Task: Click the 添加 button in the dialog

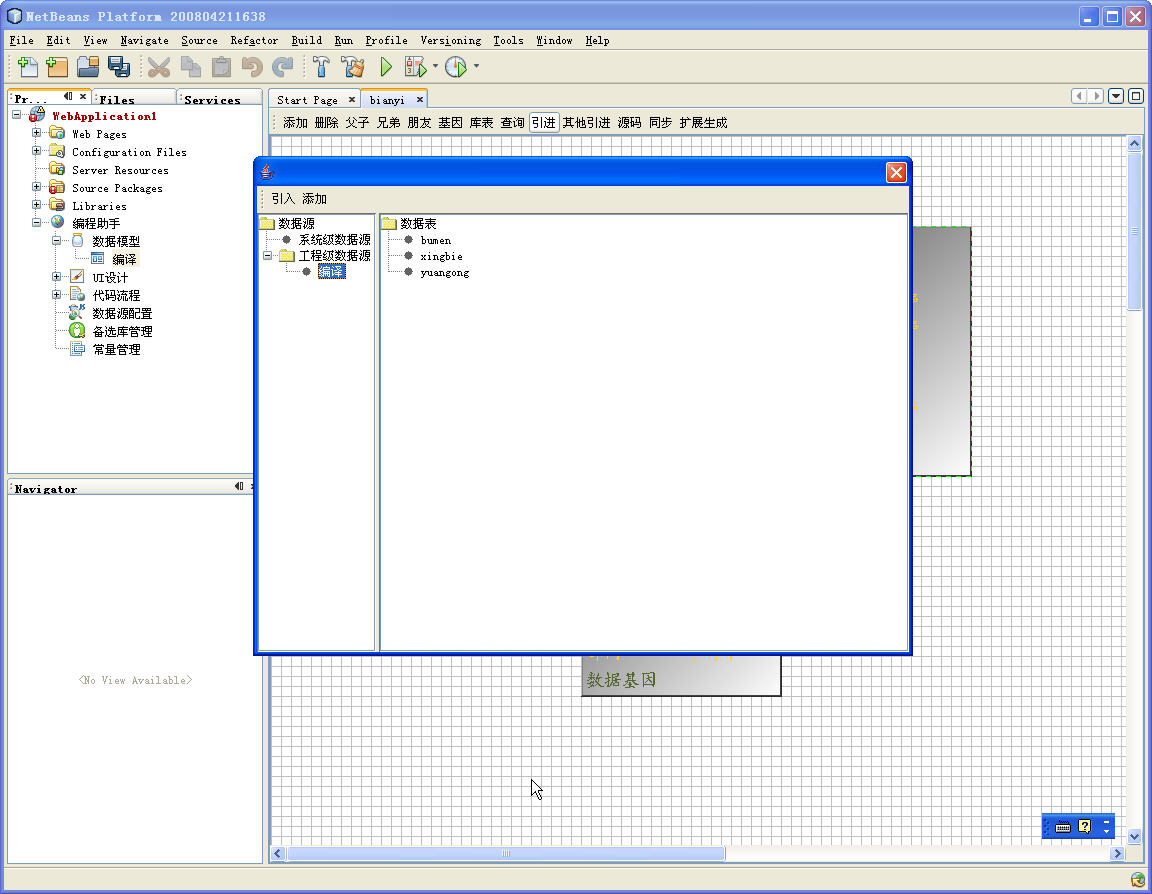Action: point(314,198)
